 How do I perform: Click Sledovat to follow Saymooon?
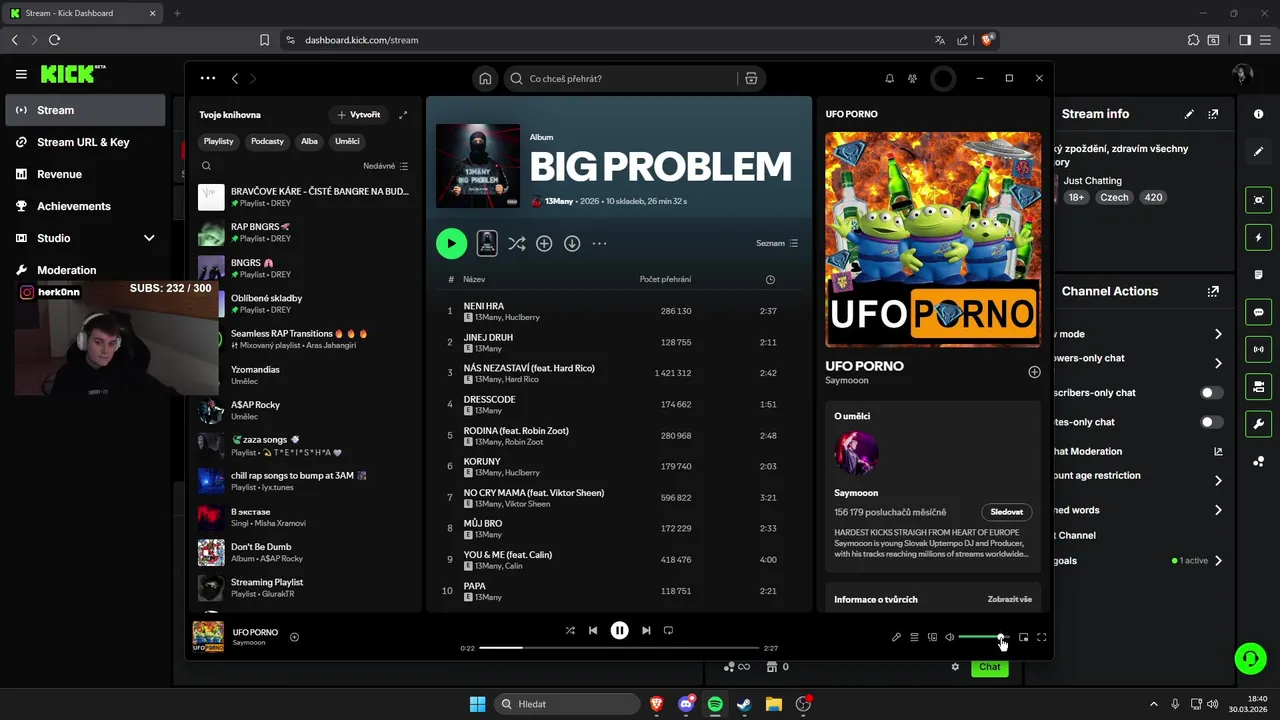(1007, 512)
